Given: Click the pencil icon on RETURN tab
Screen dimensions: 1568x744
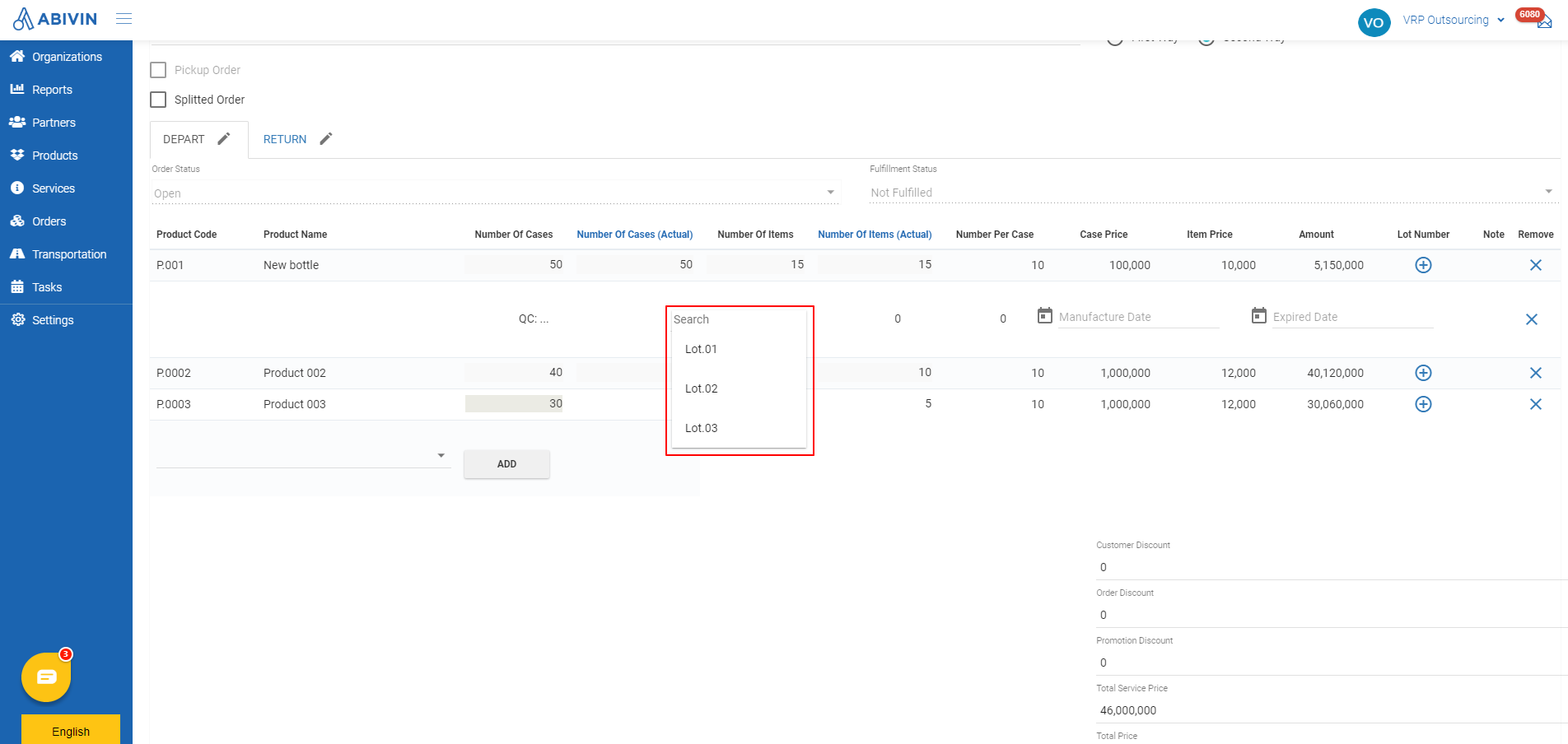Looking at the screenshot, I should pyautogui.click(x=326, y=138).
